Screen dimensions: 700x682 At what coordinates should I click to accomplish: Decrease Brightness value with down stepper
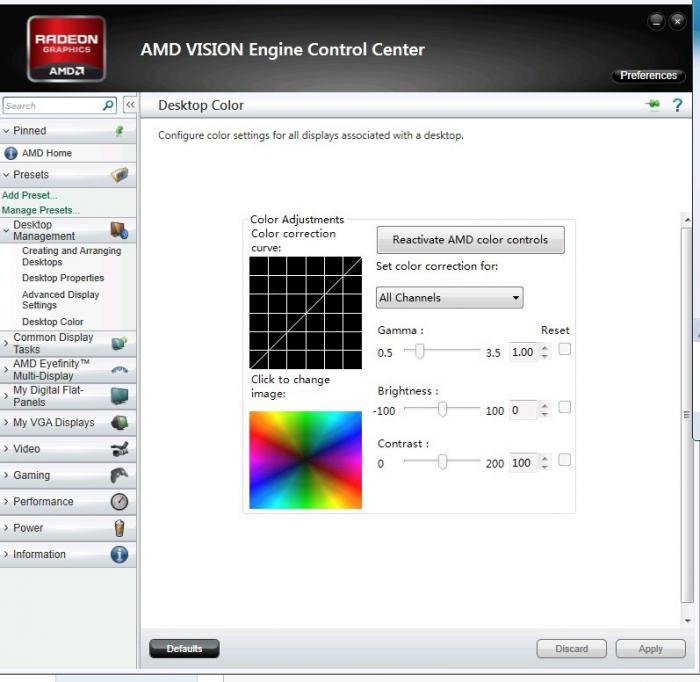(x=544, y=414)
